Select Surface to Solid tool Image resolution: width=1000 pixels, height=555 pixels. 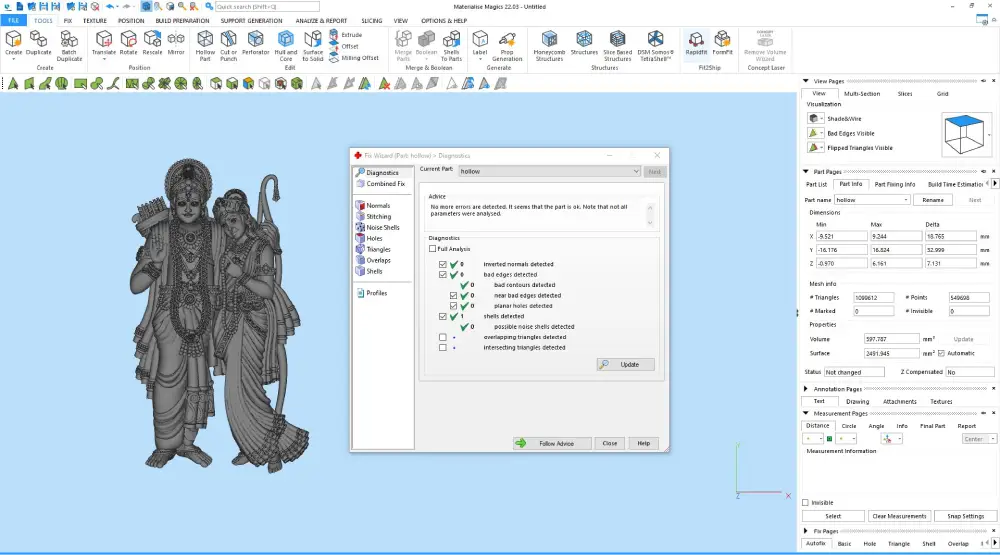click(312, 46)
